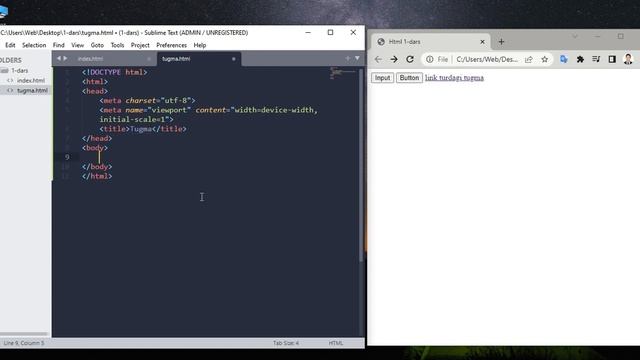This screenshot has height=360, width=640.
Task: Go to next tab with right arrow
Action: pos(65,58)
